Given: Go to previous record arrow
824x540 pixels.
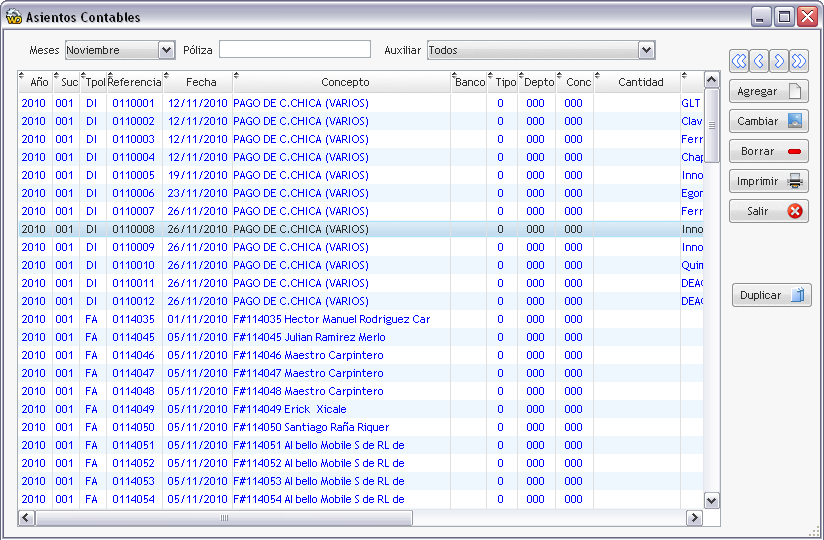Looking at the screenshot, I should 759,61.
